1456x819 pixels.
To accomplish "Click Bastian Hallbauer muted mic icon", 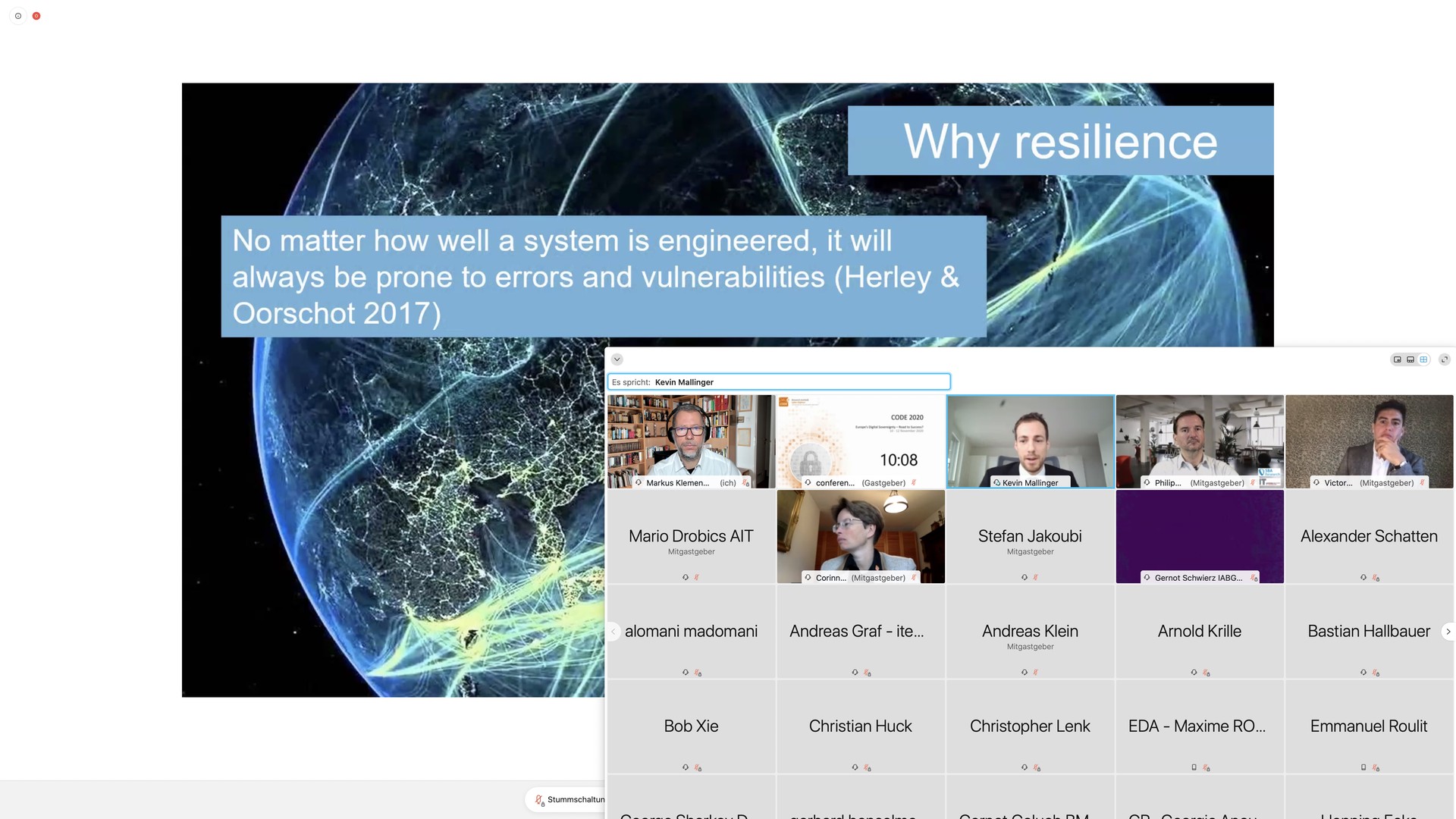I will coord(1376,673).
